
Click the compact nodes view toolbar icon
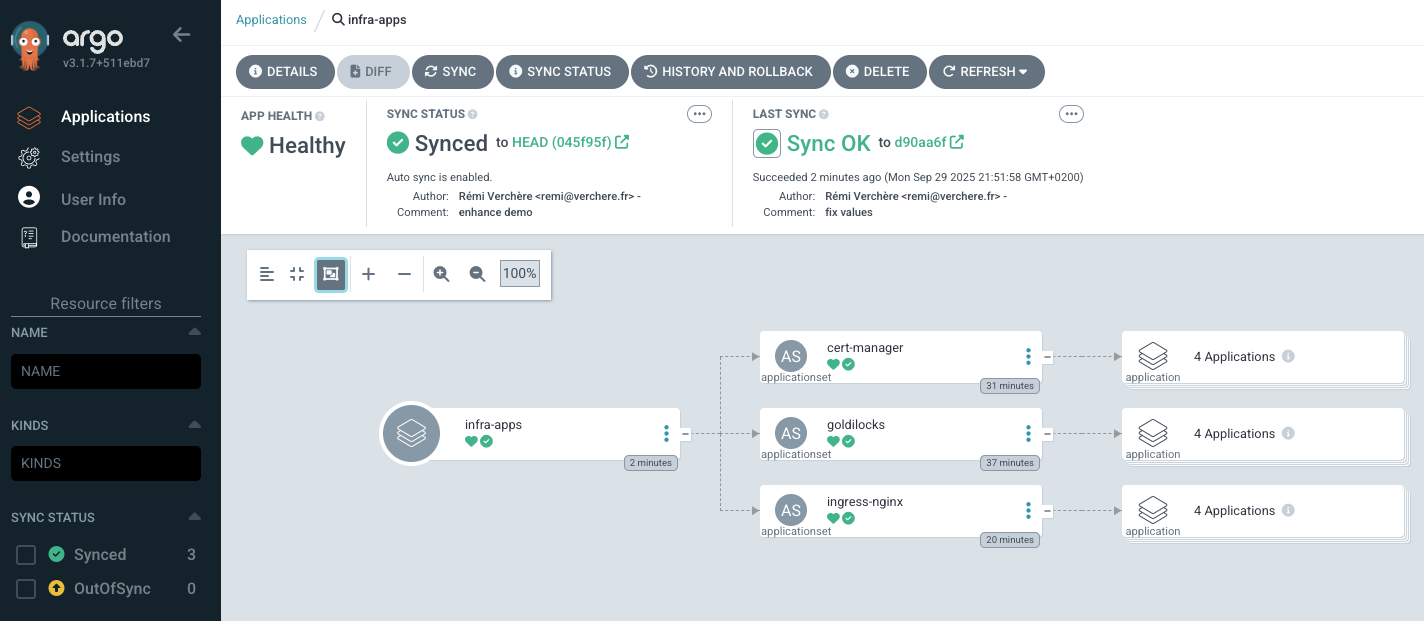297,274
